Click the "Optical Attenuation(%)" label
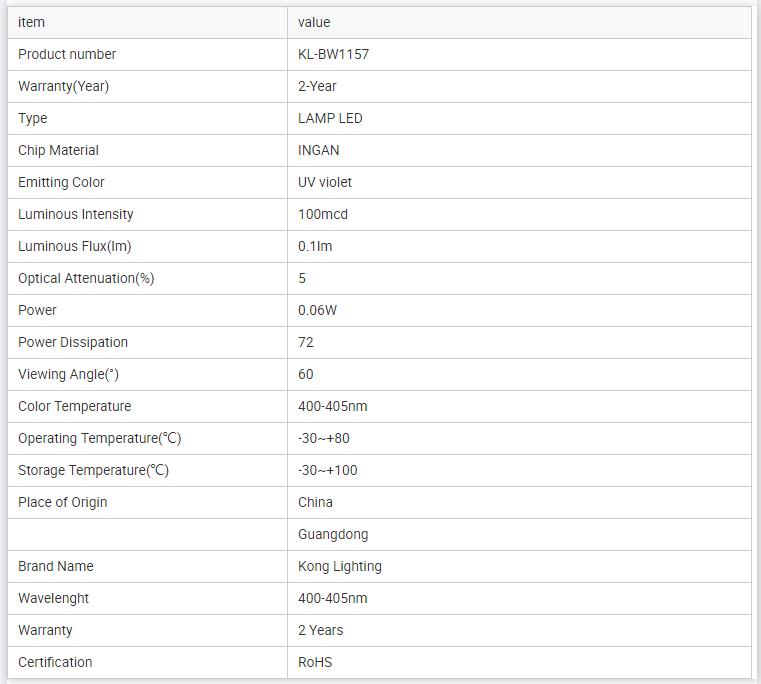 [86, 278]
